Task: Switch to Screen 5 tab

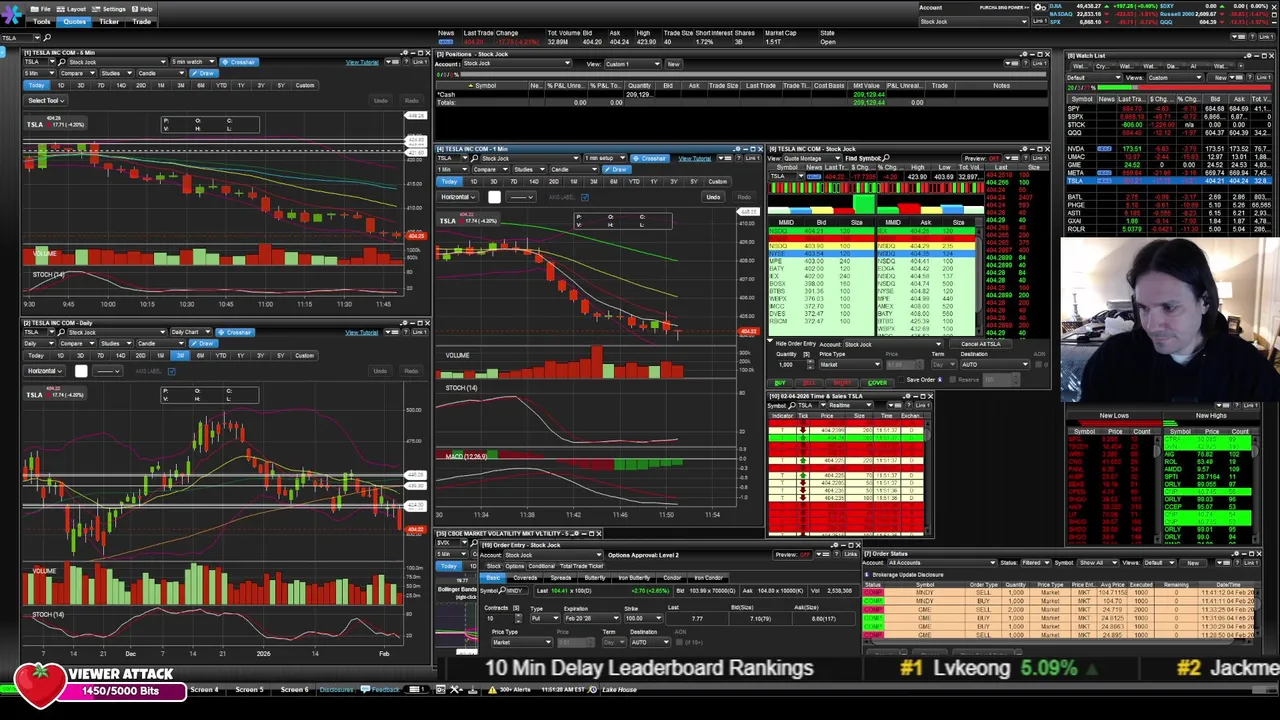Action: point(249,690)
